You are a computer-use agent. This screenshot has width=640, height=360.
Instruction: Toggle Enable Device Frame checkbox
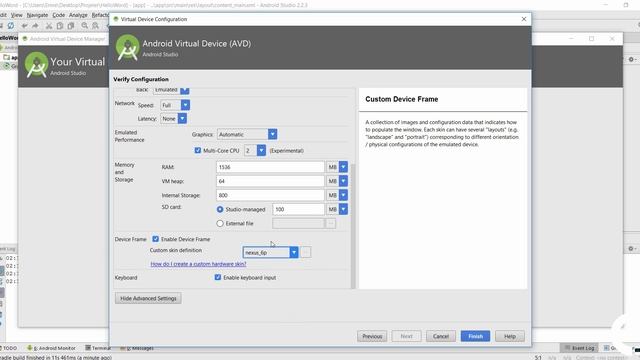click(x=156, y=239)
